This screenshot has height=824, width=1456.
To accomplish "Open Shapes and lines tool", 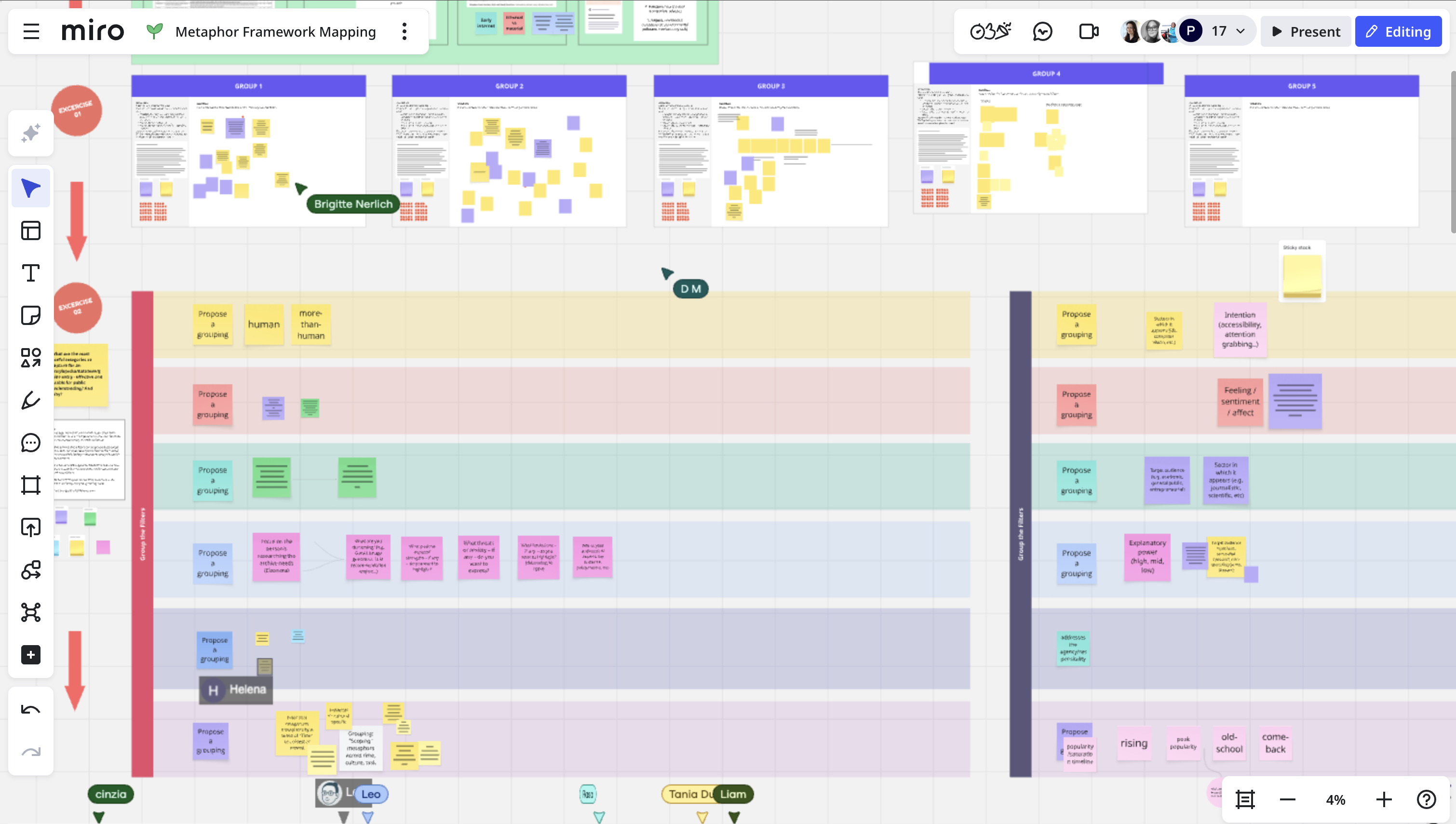I will [30, 358].
